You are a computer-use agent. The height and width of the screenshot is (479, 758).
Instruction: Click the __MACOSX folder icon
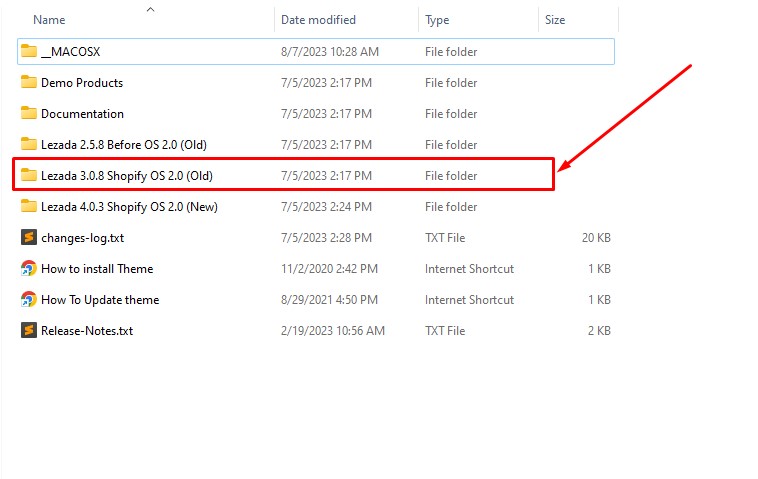click(x=29, y=51)
